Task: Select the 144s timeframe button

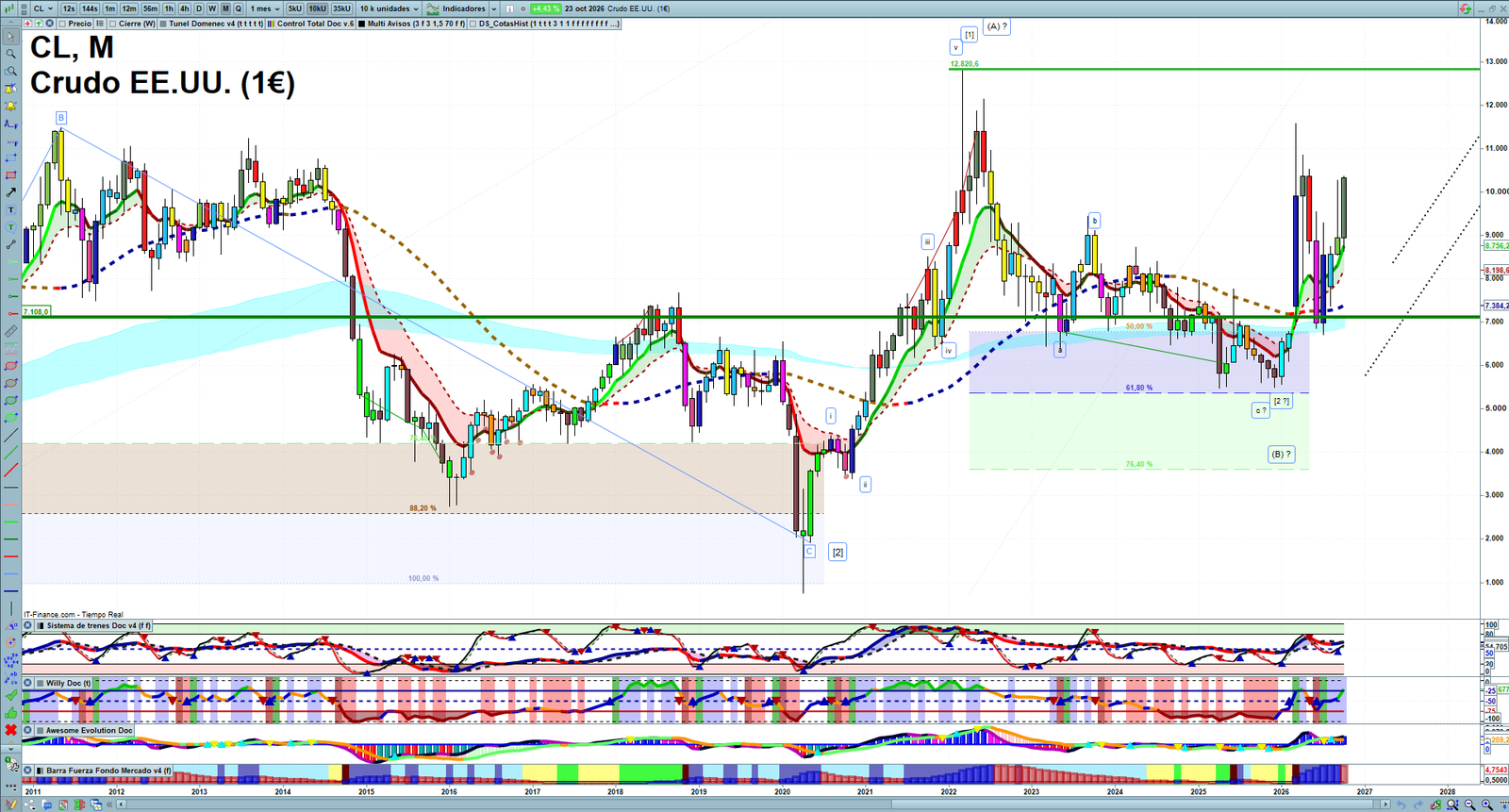Action: pos(90,8)
